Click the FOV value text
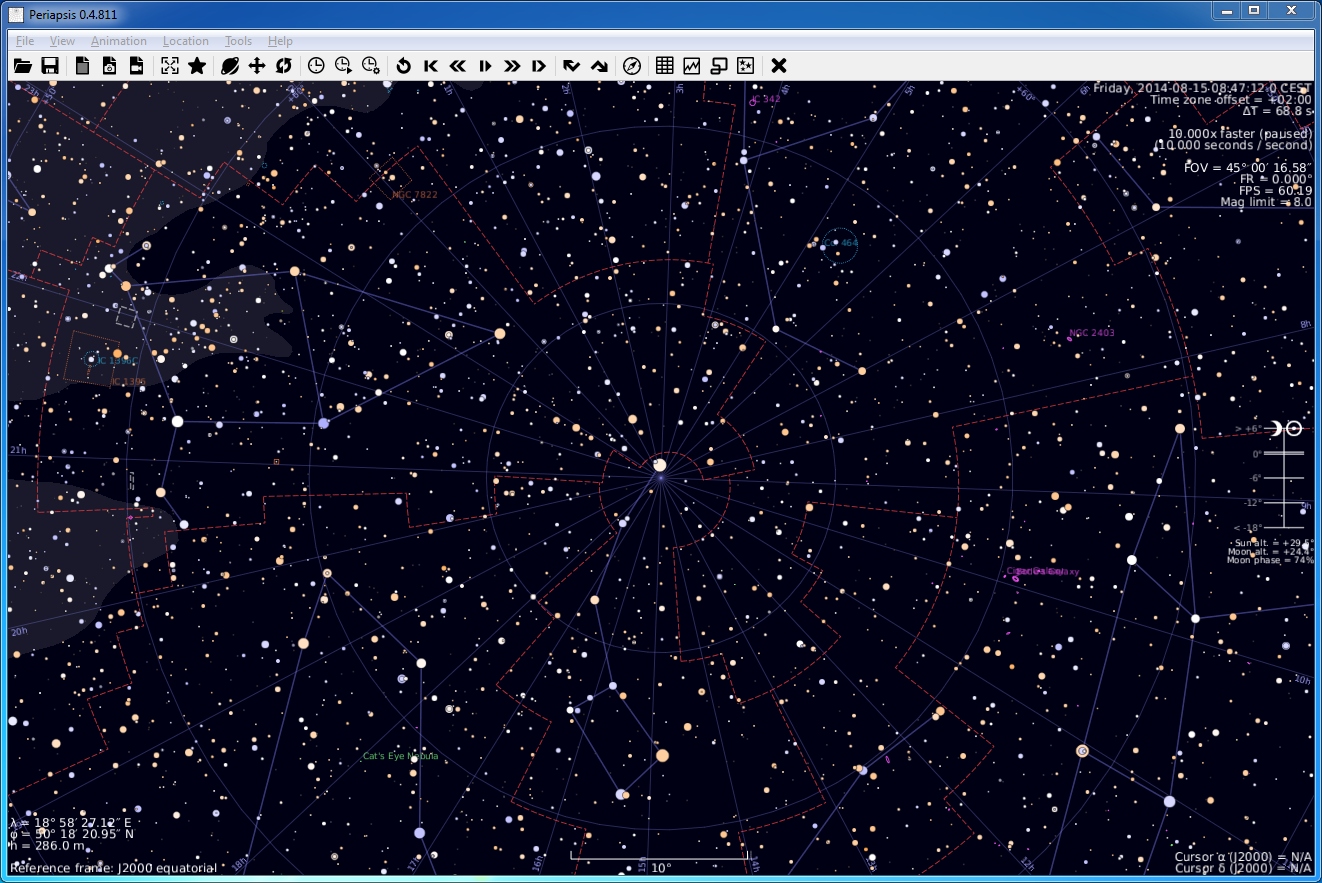 pos(1248,167)
